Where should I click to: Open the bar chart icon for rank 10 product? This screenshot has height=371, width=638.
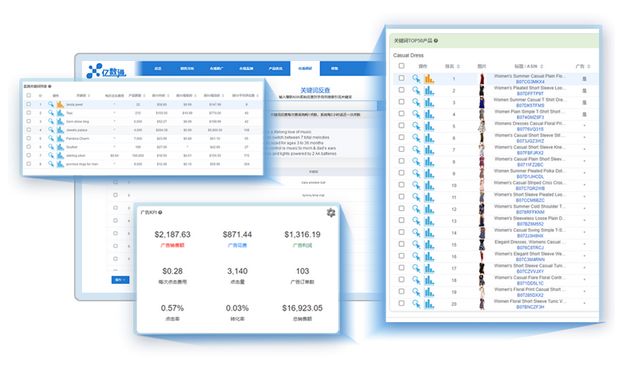pos(429,185)
